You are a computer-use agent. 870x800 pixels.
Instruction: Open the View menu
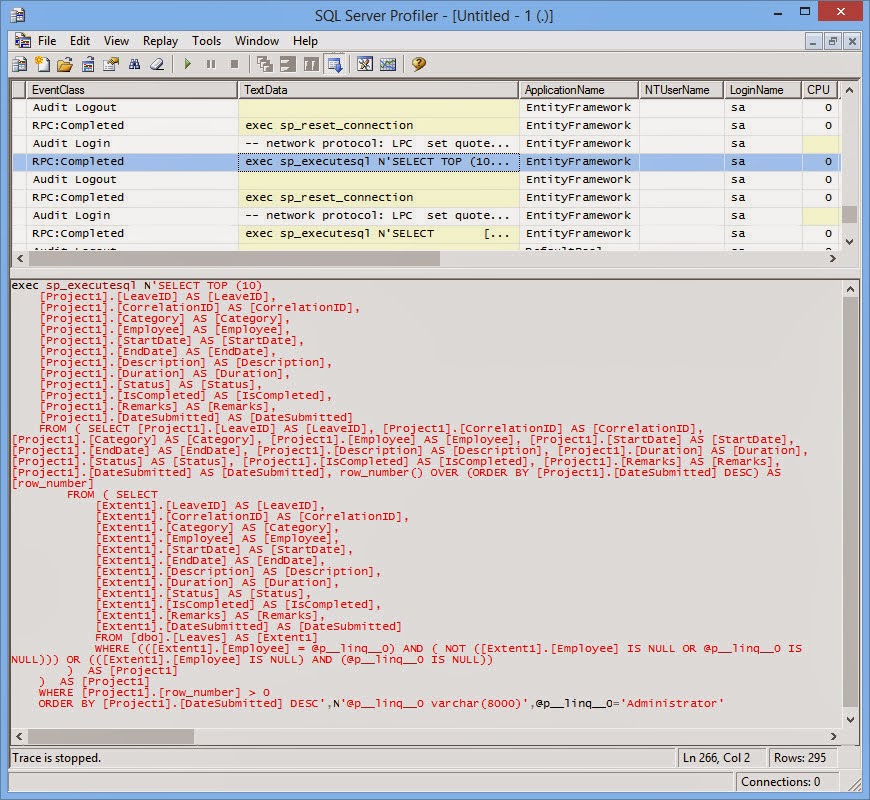[x=117, y=41]
